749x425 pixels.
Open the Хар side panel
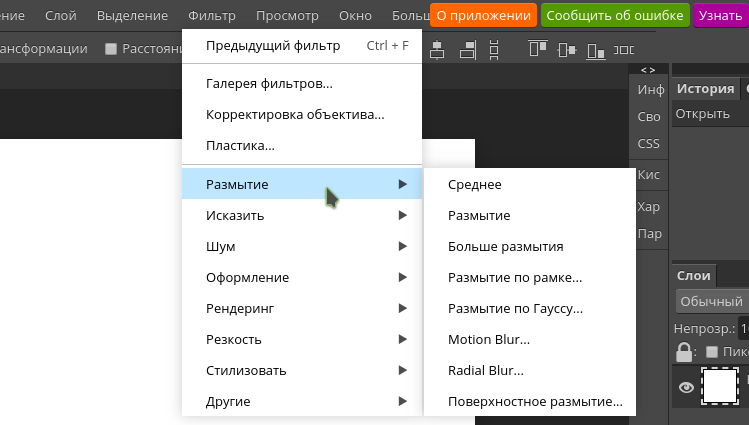pyautogui.click(x=648, y=207)
